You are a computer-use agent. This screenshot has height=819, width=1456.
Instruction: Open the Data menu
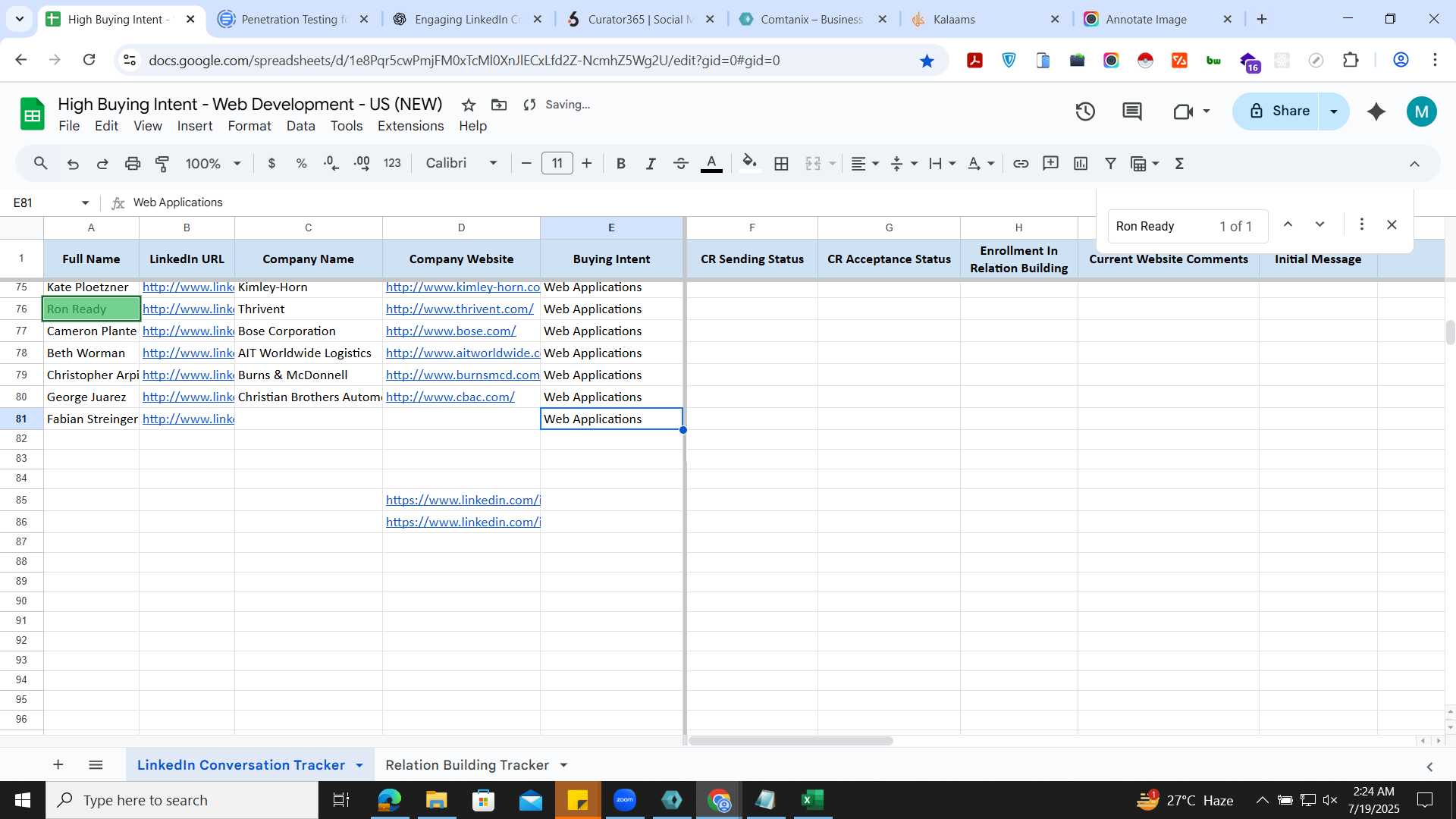pos(300,126)
